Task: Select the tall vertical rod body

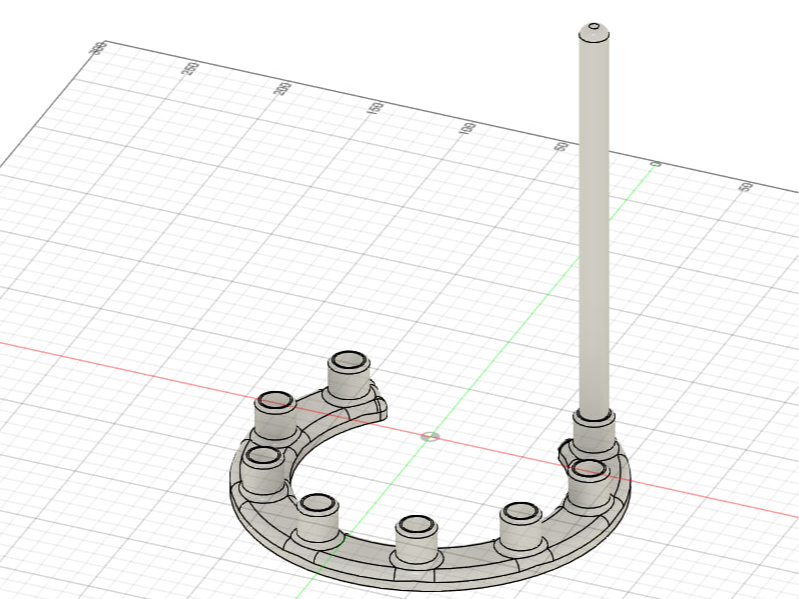Action: (x=594, y=222)
